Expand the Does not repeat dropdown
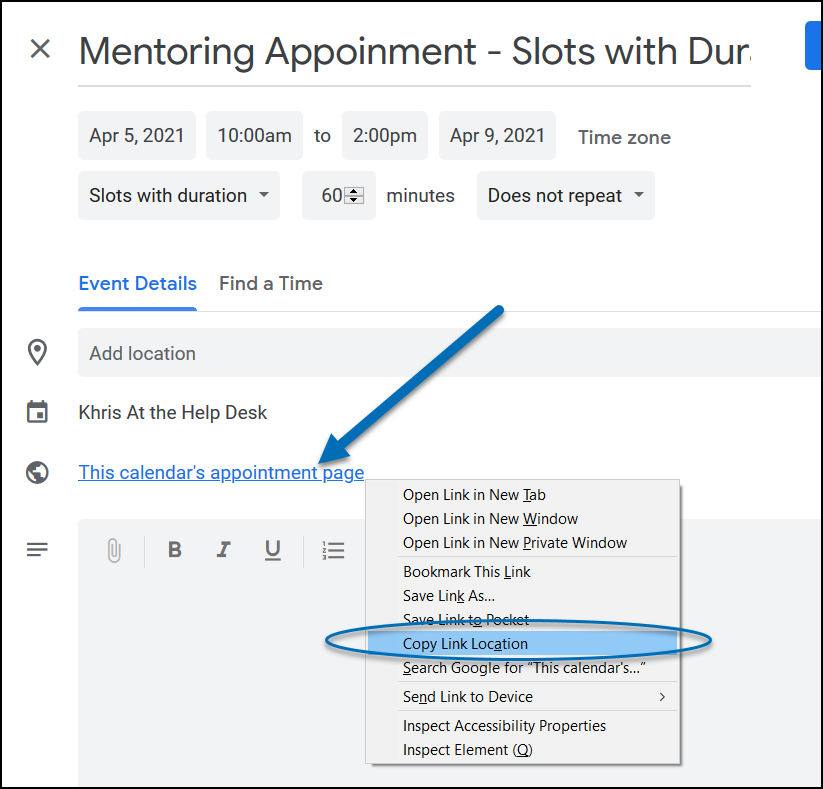The width and height of the screenshot is (823, 789). coord(565,196)
